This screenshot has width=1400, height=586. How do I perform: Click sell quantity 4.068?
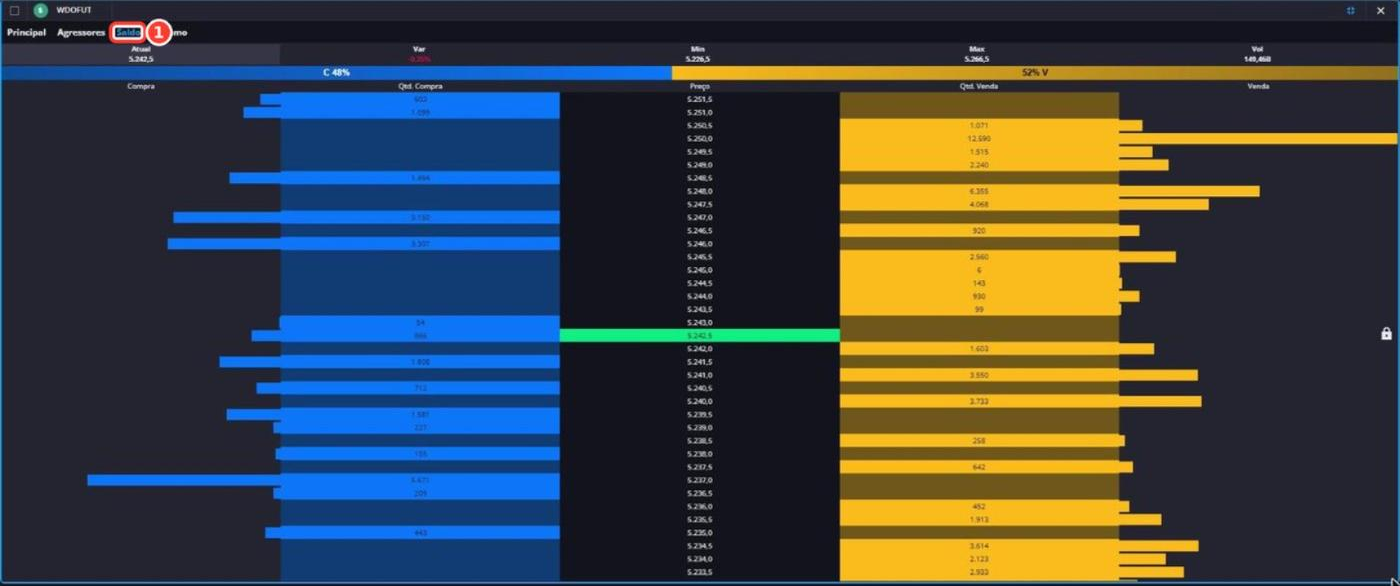pyautogui.click(x=979, y=204)
